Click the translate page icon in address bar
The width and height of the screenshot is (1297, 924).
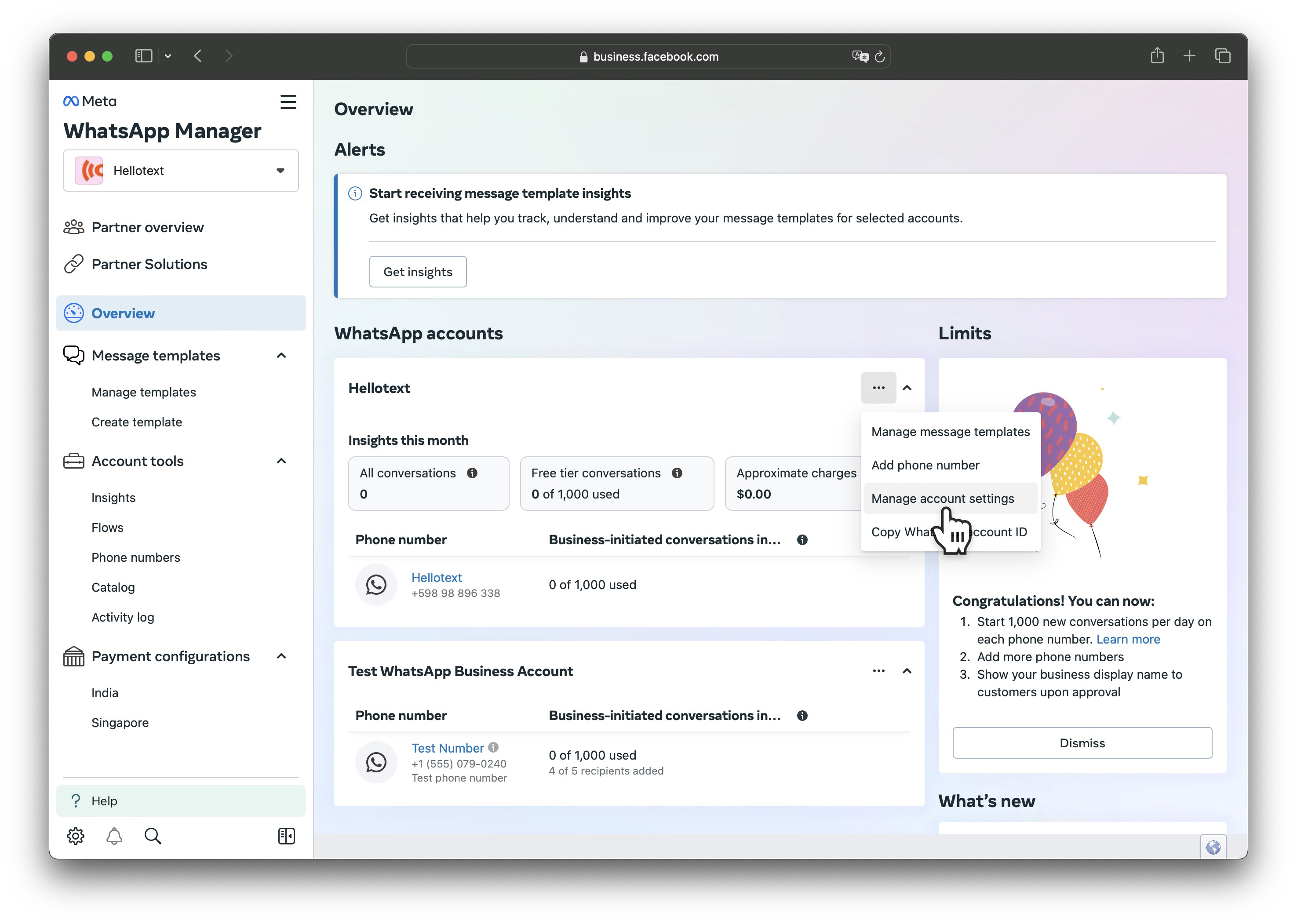pyautogui.click(x=860, y=56)
